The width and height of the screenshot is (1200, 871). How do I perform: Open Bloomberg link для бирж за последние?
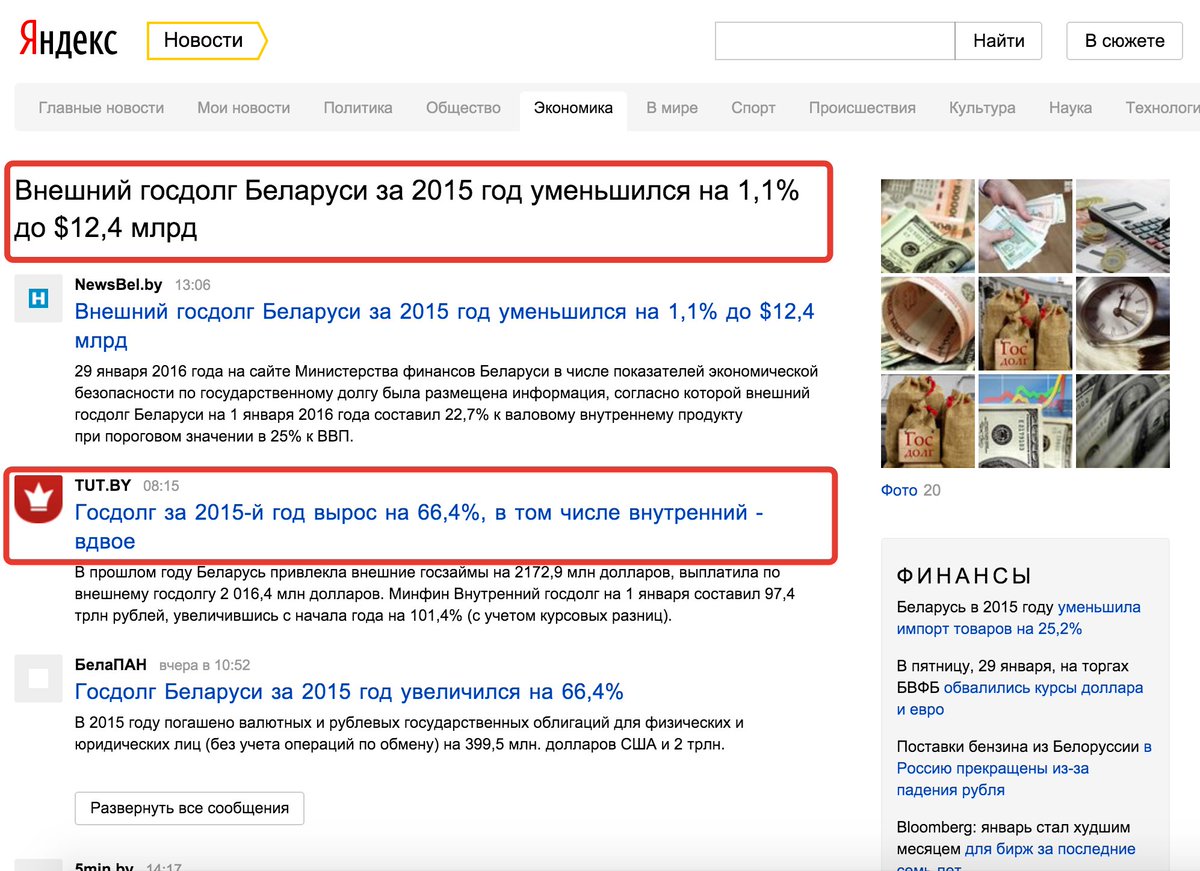(1050, 849)
